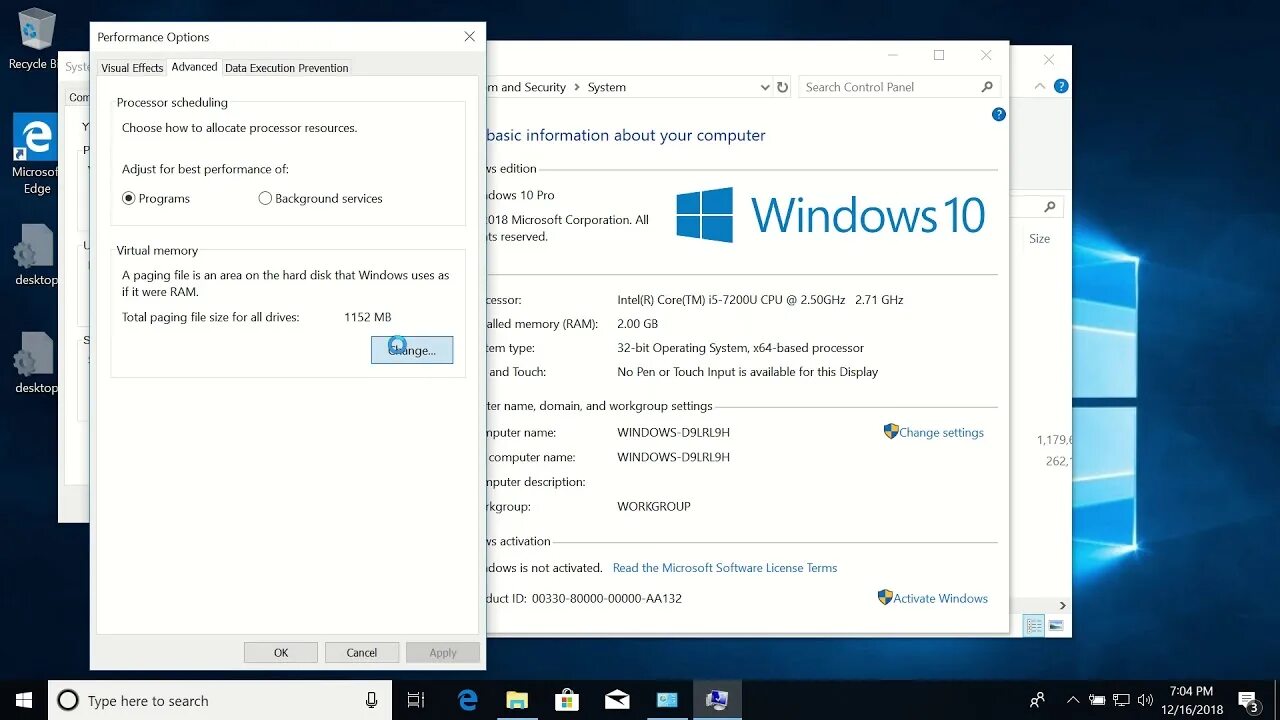
Task: Click the search magnifier in Control Panel
Action: coord(987,87)
